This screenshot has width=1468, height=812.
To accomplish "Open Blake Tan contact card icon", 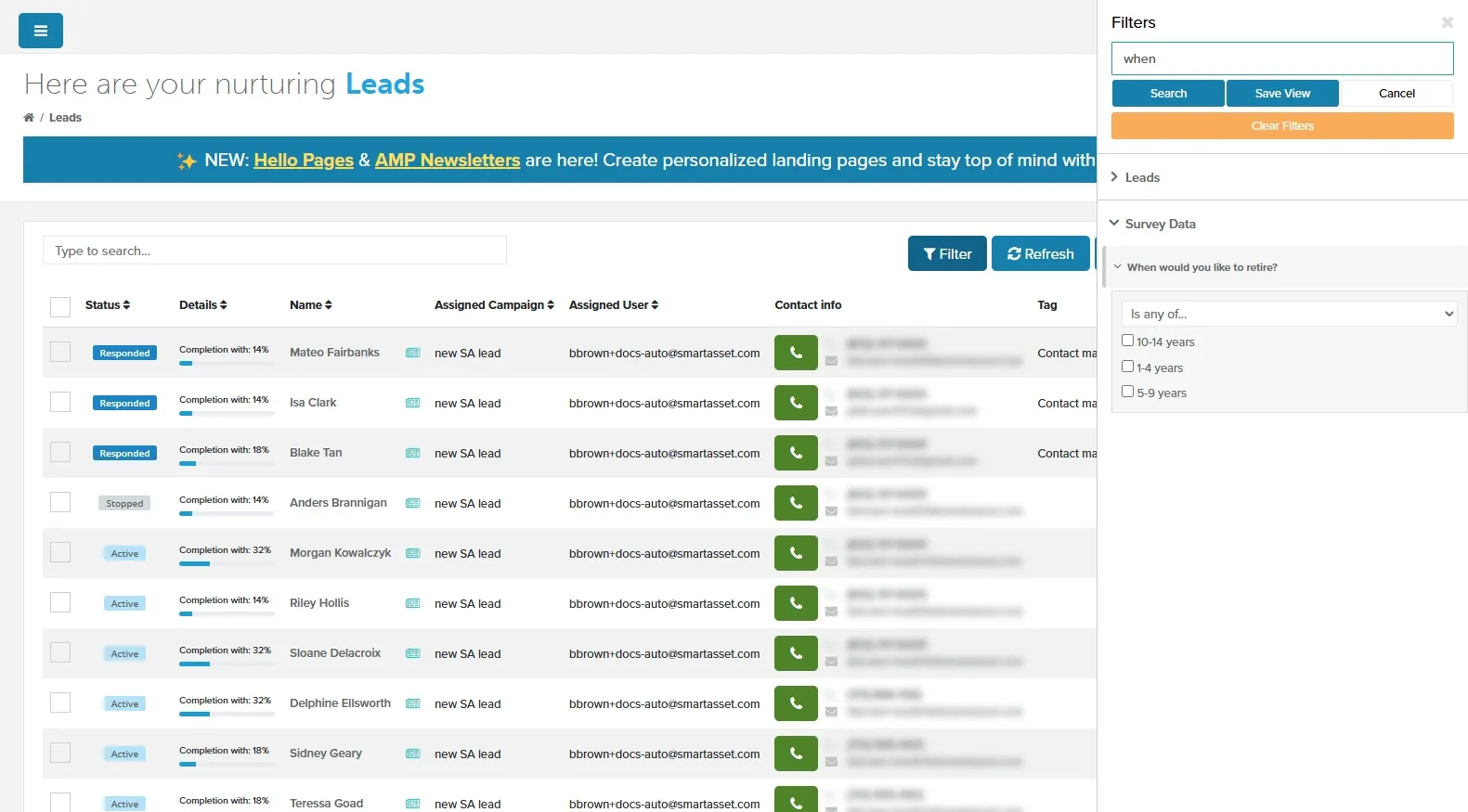I will click(413, 453).
